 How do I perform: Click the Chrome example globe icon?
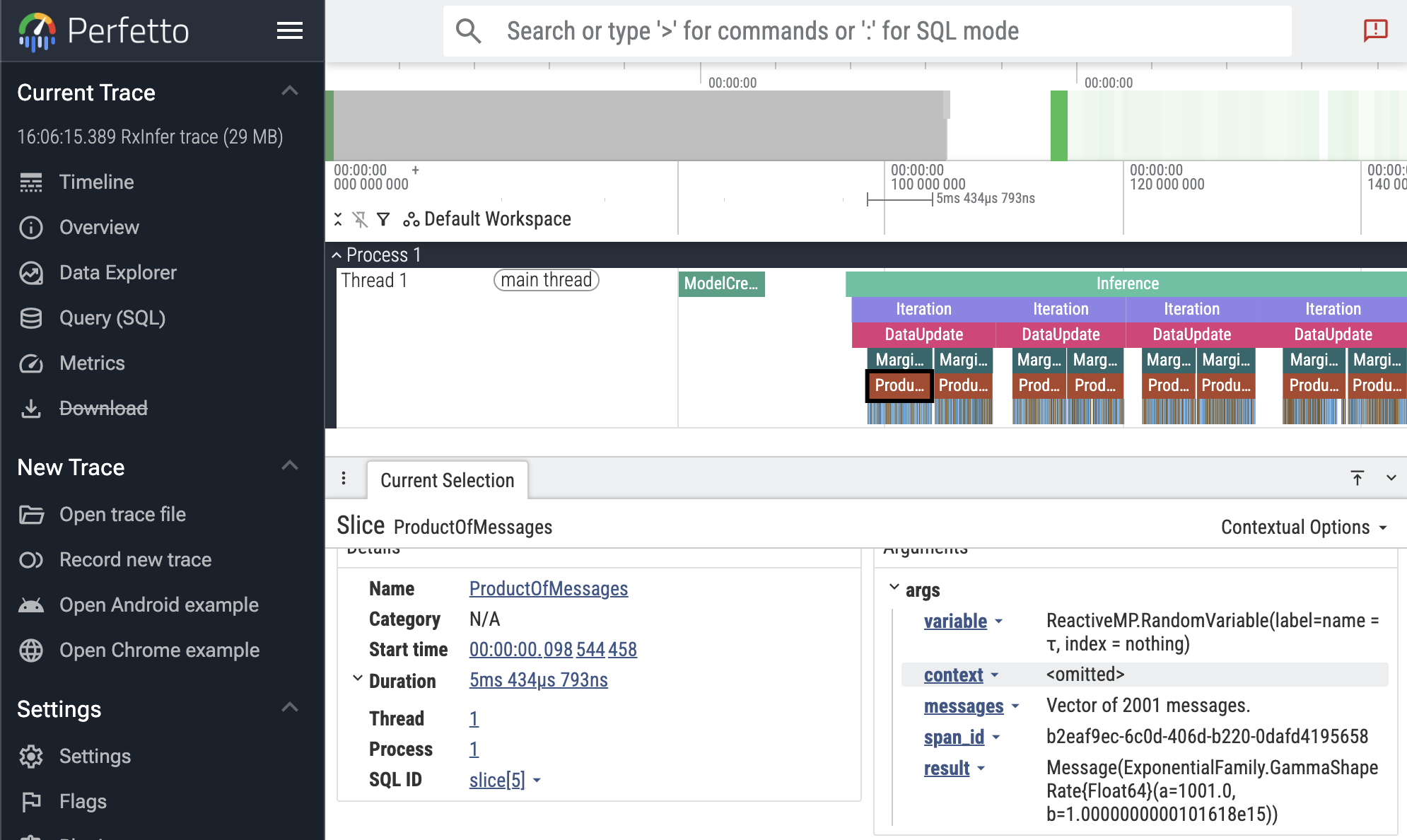[x=31, y=651]
